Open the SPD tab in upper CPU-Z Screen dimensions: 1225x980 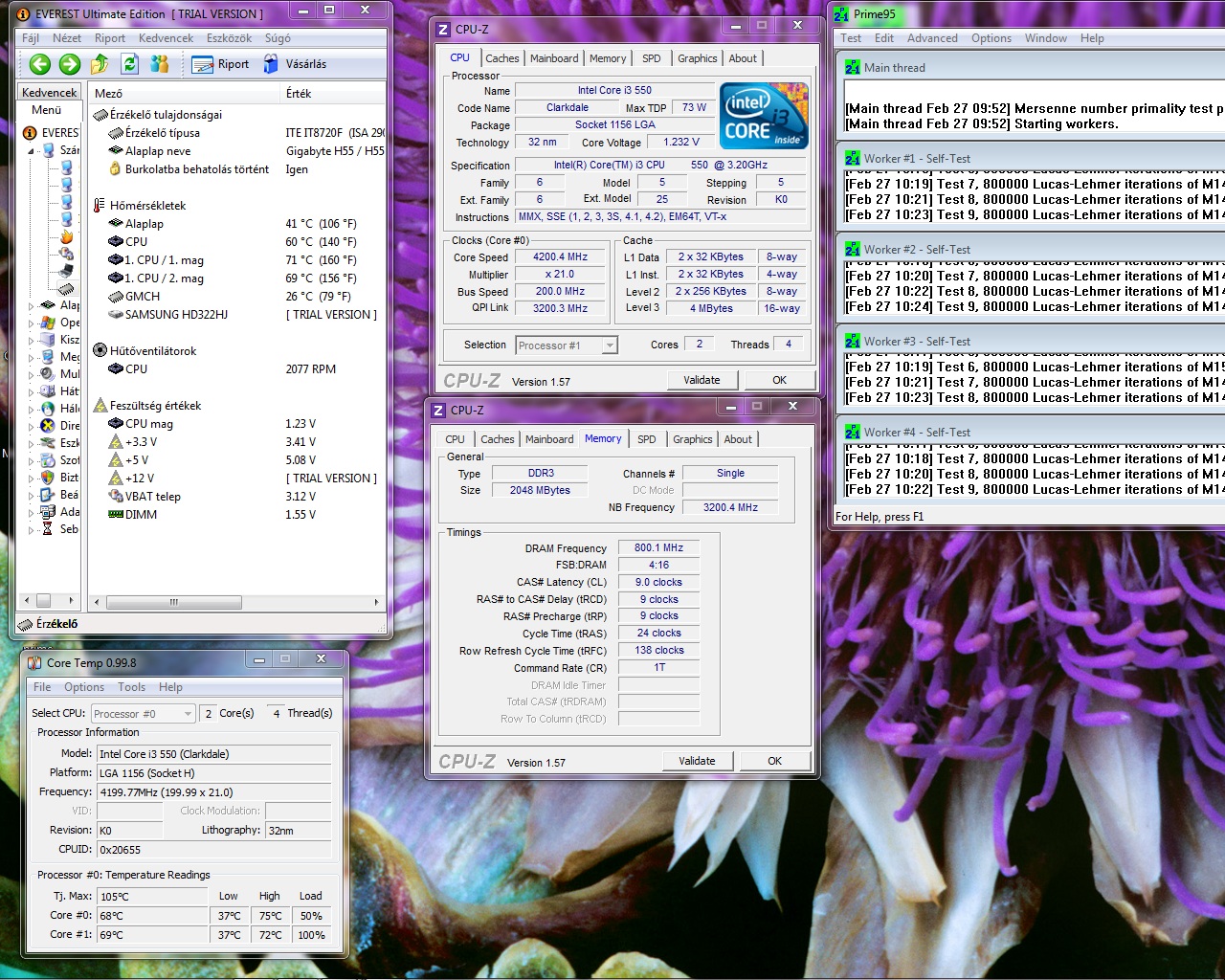[652, 58]
